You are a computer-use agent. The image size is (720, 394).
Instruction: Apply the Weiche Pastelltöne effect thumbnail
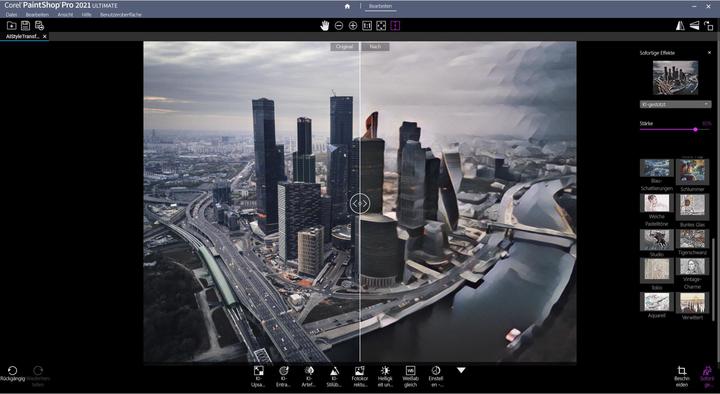657,203
